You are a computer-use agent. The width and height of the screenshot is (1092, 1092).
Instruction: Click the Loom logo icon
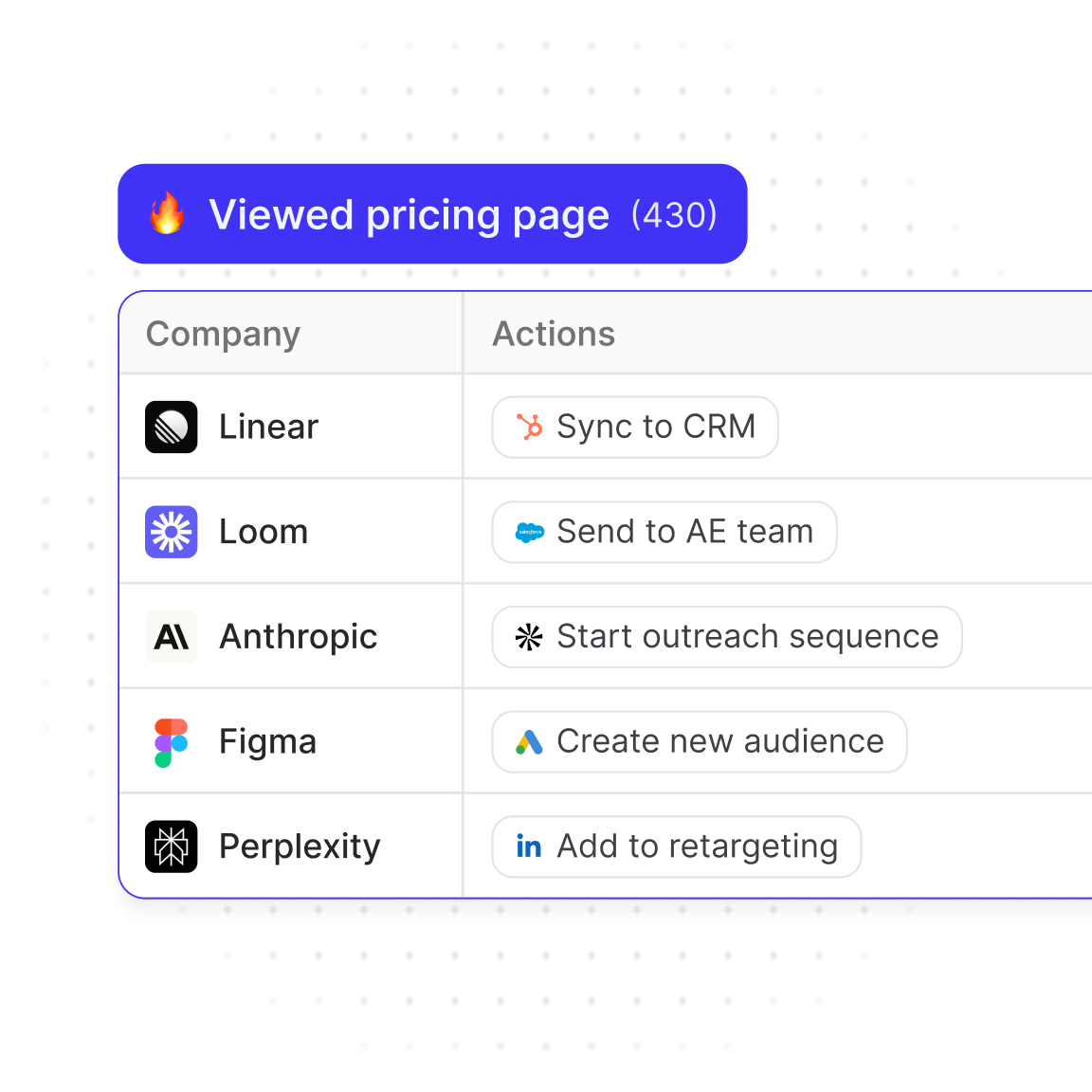point(172,532)
